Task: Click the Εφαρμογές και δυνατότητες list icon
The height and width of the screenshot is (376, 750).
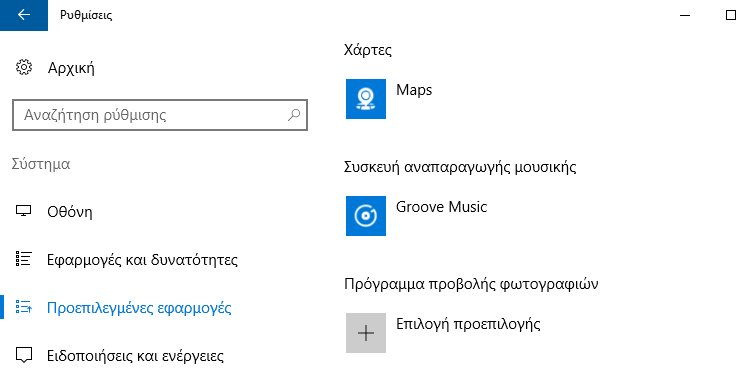Action: tap(23, 259)
